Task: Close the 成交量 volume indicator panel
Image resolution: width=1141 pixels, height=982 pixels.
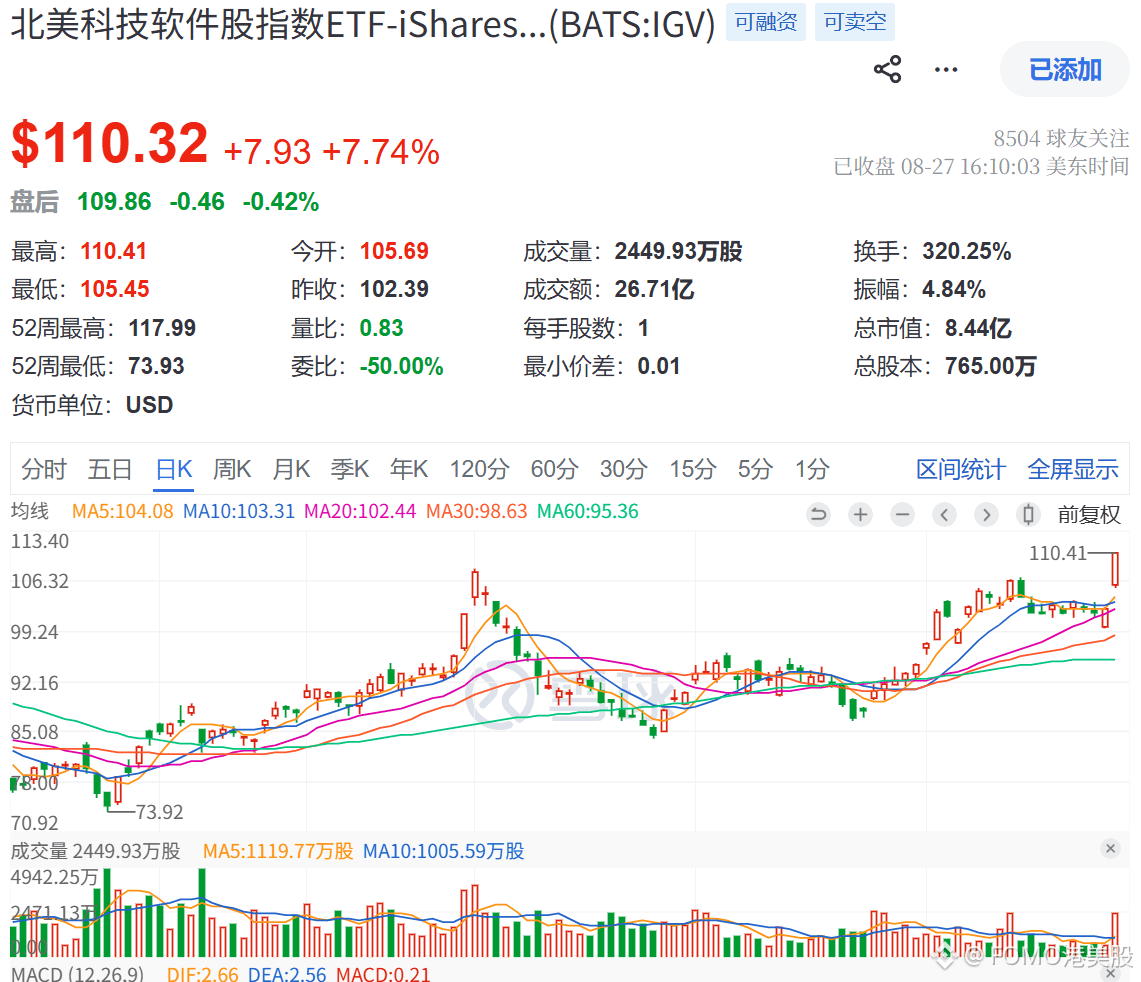Action: point(1110,848)
